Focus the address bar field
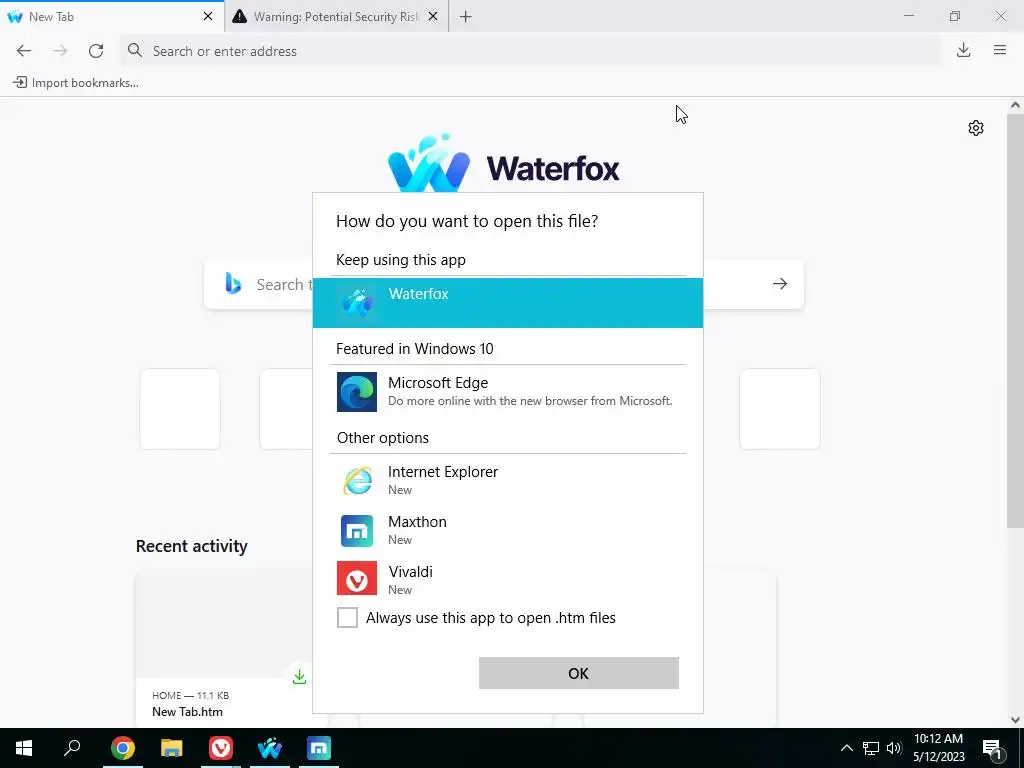 tap(530, 51)
